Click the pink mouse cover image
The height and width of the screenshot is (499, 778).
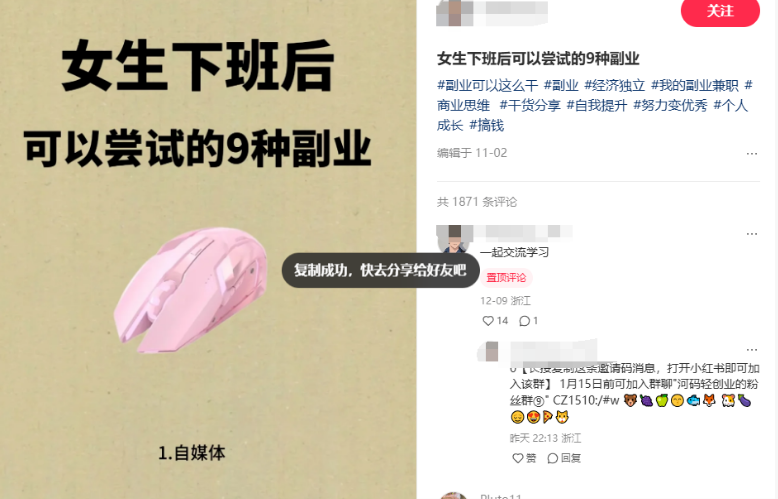pyautogui.click(x=191, y=290)
